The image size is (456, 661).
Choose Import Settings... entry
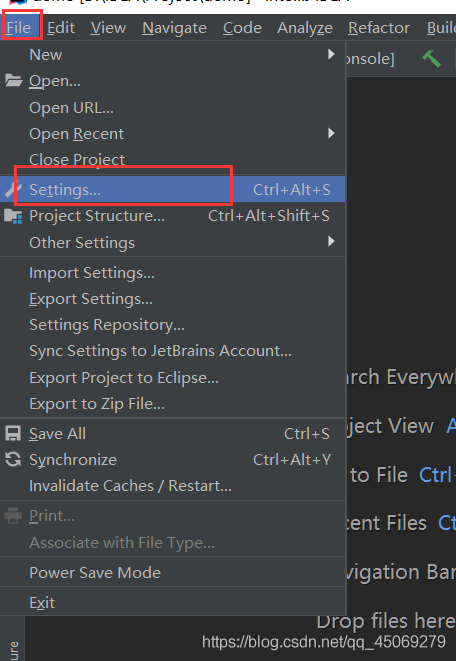(x=92, y=273)
